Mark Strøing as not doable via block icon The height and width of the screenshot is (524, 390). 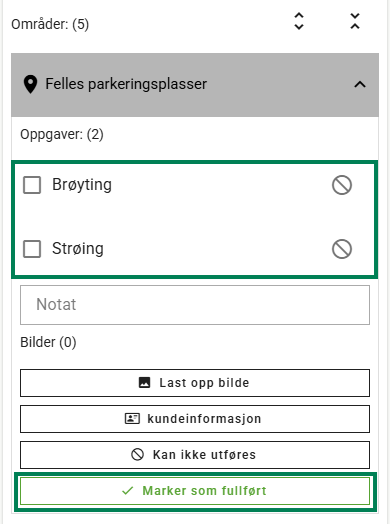pos(342,249)
